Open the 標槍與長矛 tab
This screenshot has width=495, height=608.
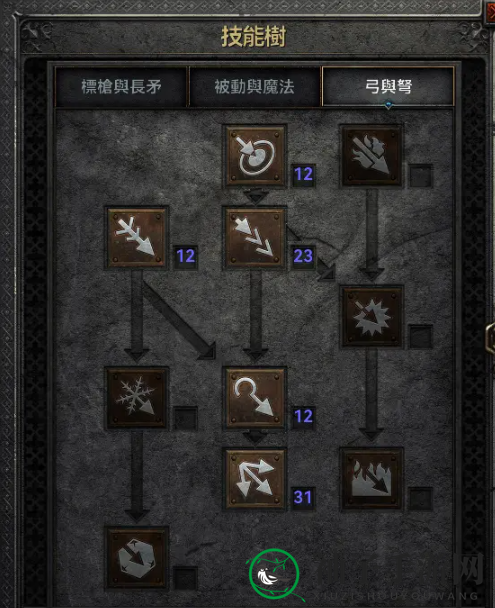[x=121, y=86]
